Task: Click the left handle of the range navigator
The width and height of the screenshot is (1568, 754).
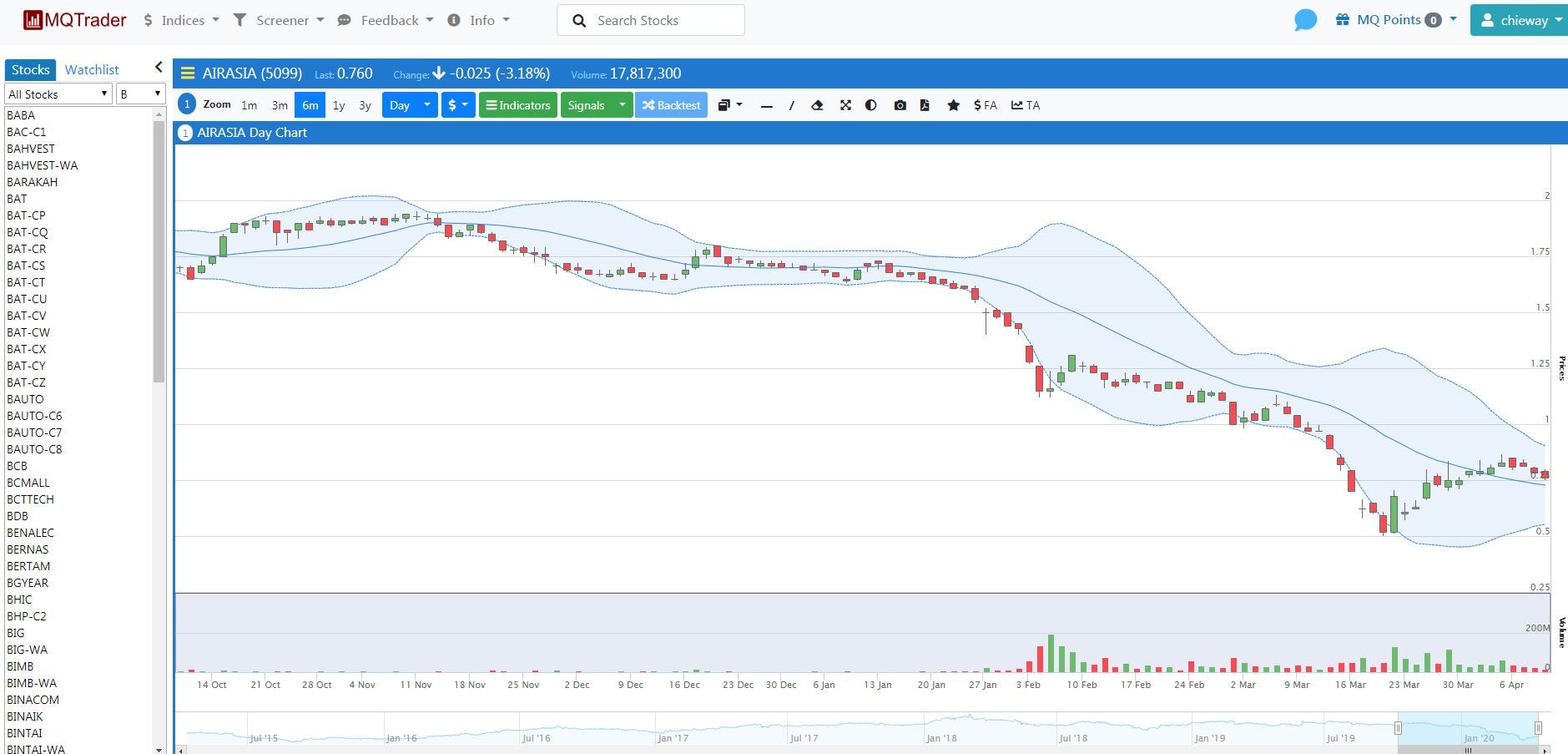Action: 1398,727
